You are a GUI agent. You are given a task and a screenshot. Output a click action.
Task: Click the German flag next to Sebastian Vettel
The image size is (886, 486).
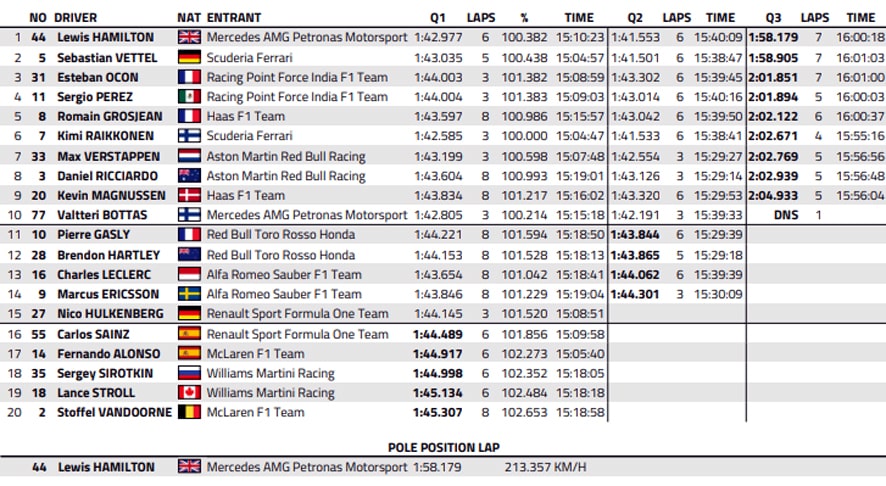189,57
